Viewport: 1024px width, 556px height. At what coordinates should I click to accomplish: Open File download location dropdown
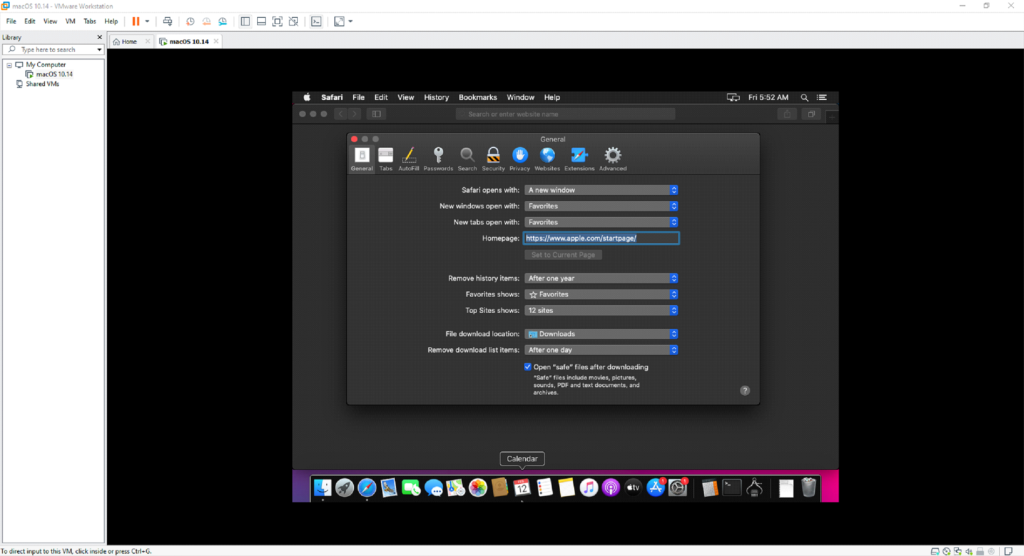click(601, 334)
